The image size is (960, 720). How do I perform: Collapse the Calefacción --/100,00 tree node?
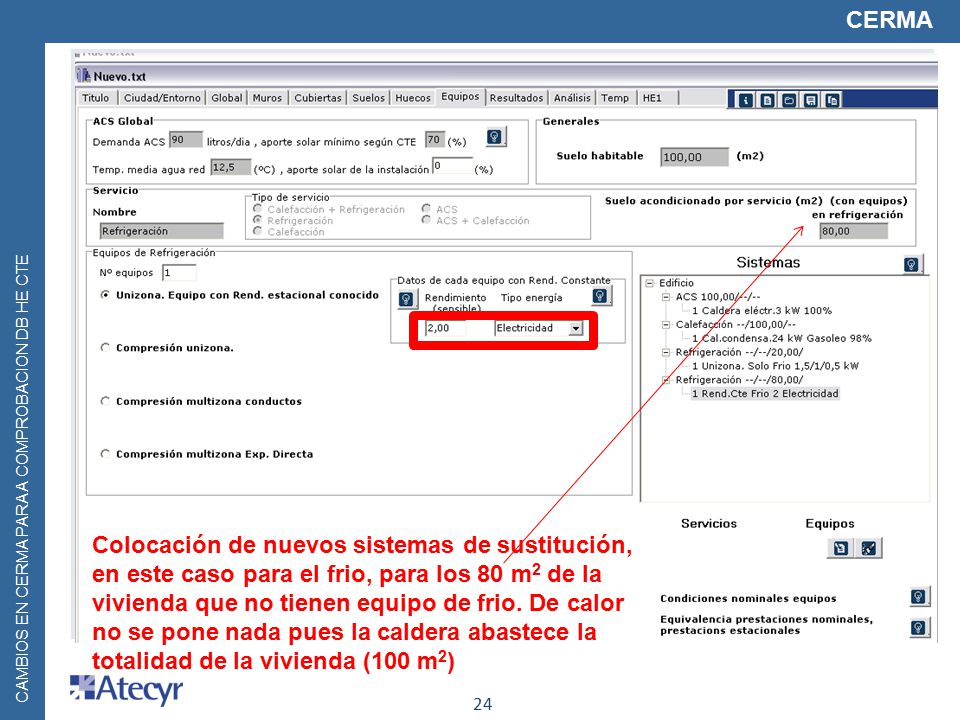[666, 324]
